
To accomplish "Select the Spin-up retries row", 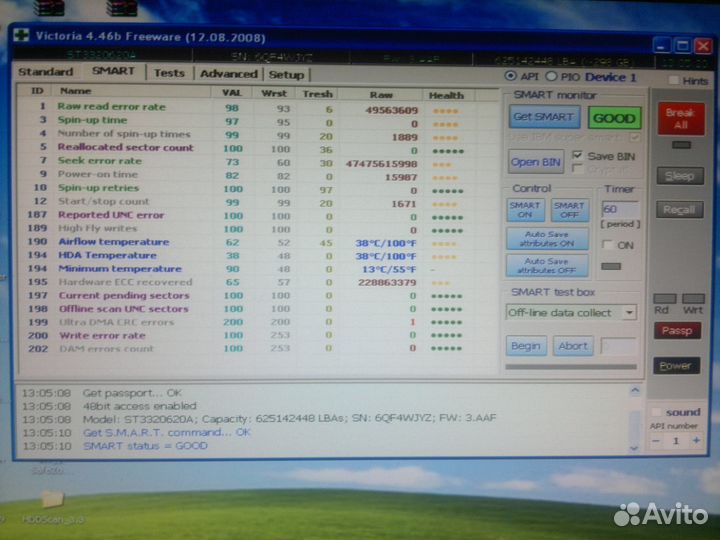I will tap(257, 189).
